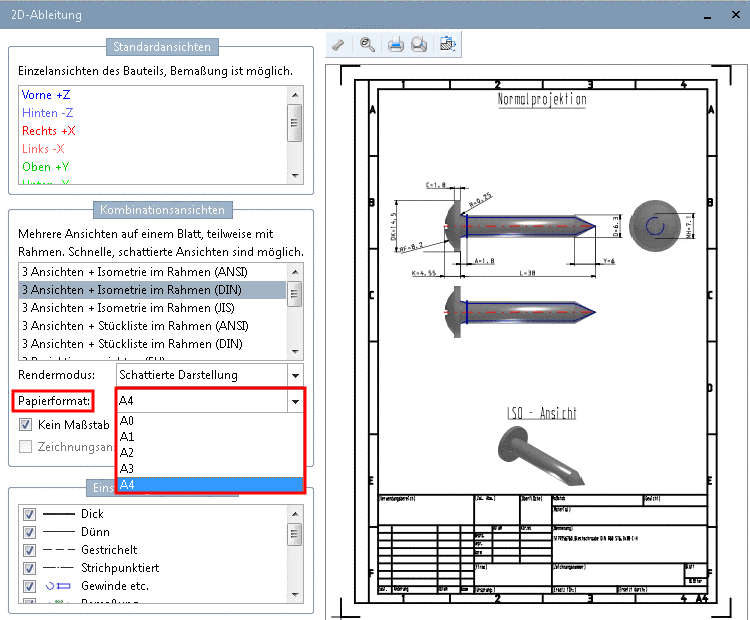Screen dimensions: 750x620
Task: Click the zoom magnifier toolbar icon
Action: click(368, 44)
